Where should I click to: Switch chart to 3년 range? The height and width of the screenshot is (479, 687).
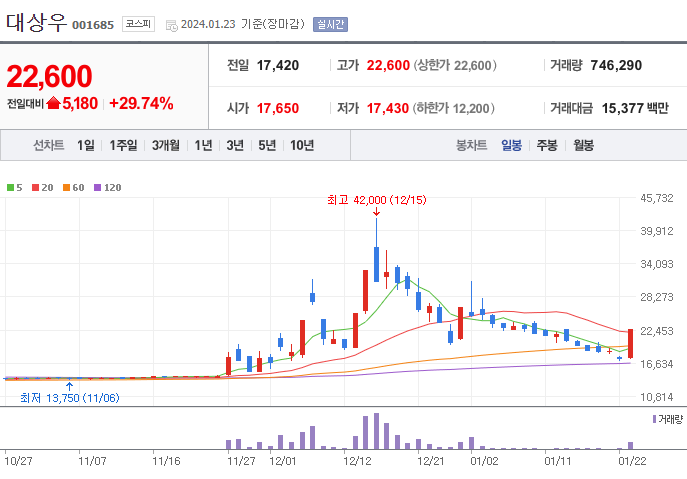(x=235, y=145)
